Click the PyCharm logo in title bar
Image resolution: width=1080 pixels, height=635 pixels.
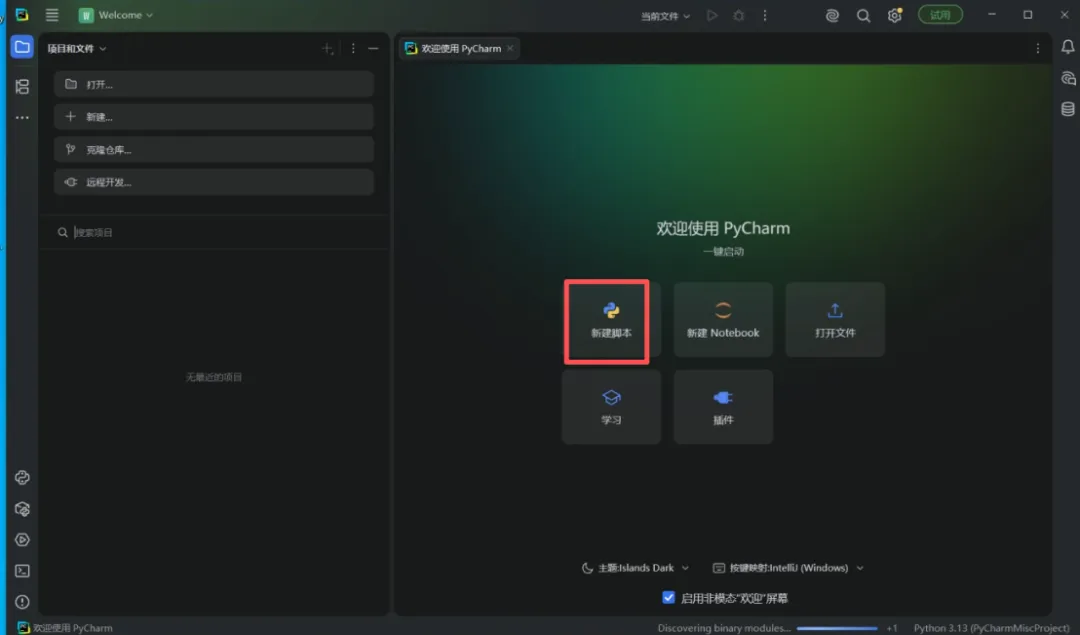click(x=22, y=14)
